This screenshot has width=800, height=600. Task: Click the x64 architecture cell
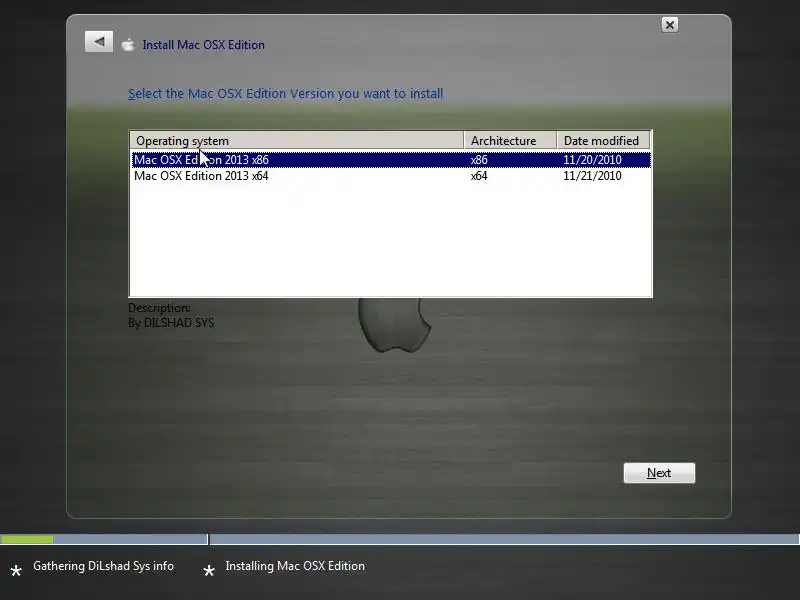click(x=479, y=176)
